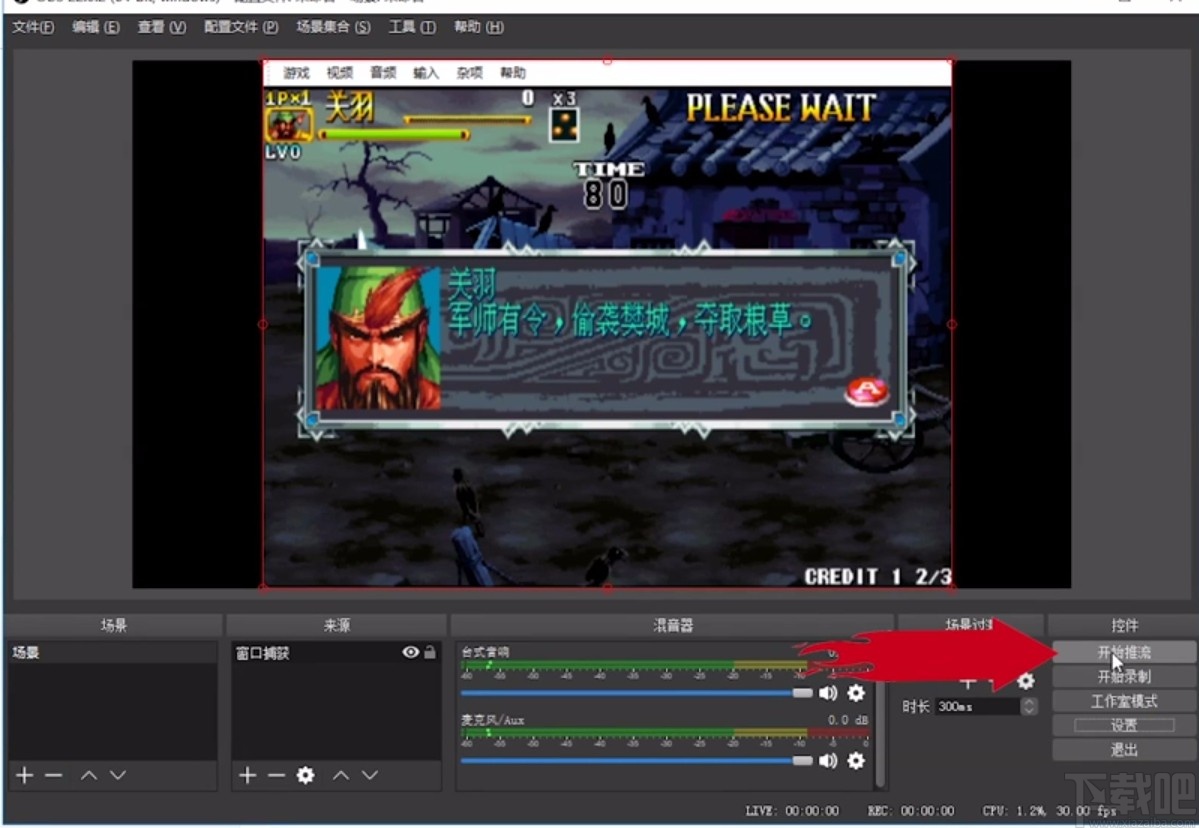The width and height of the screenshot is (1199, 828).
Task: Open the 配置文件(P) menu
Action: click(241, 27)
